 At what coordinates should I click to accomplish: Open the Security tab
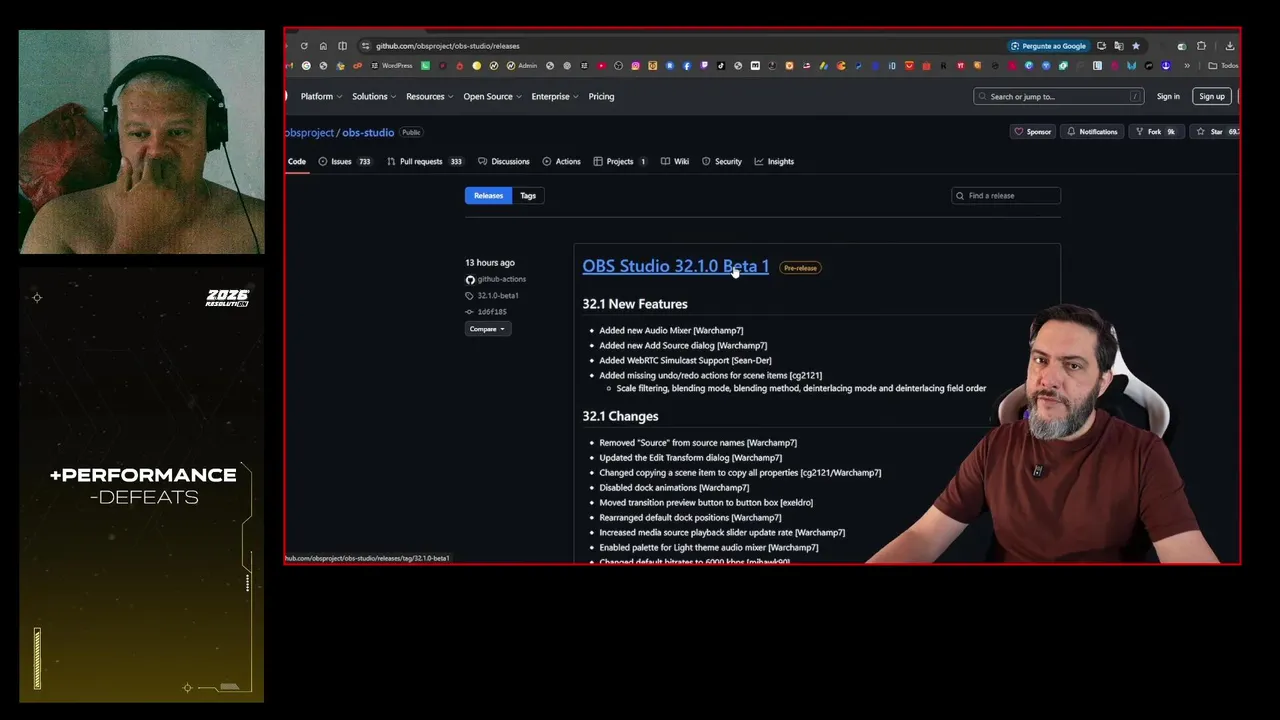click(722, 162)
